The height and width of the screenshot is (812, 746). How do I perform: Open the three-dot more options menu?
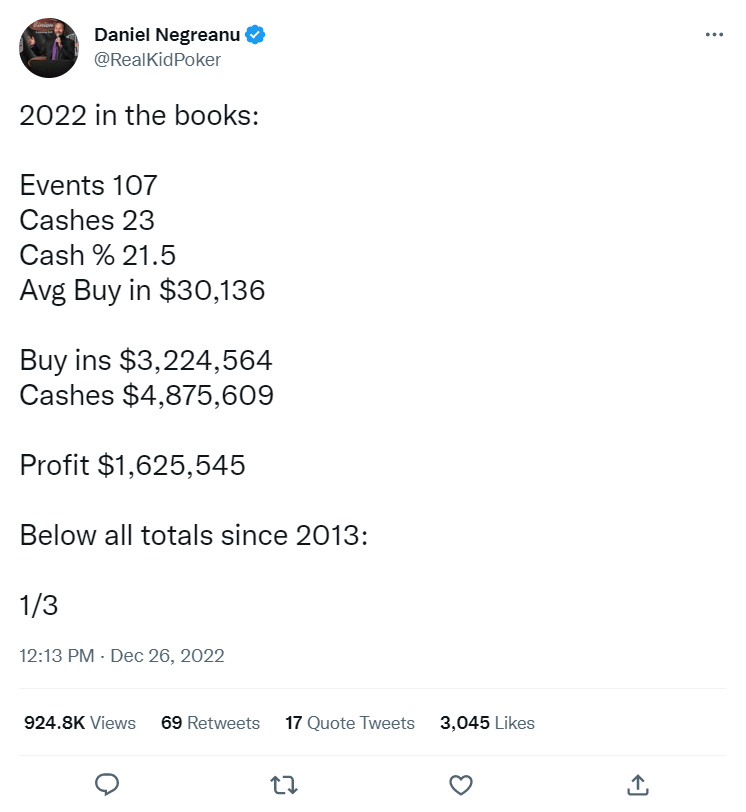click(x=713, y=35)
